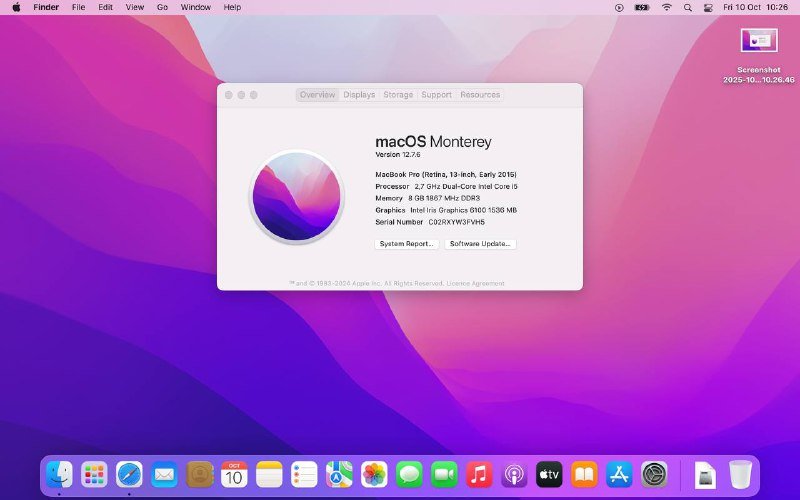Switch to the Resources tab
This screenshot has width=800, height=500.
[480, 95]
